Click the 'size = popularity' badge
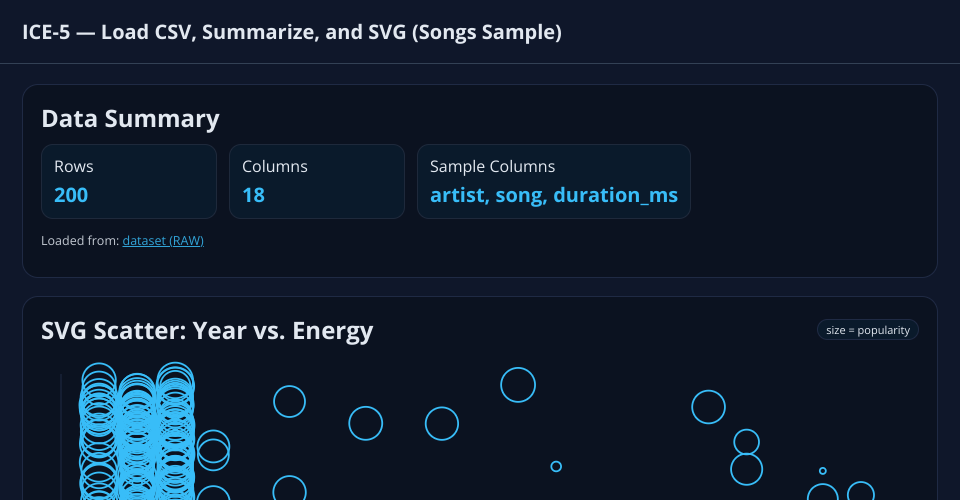 (x=868, y=330)
